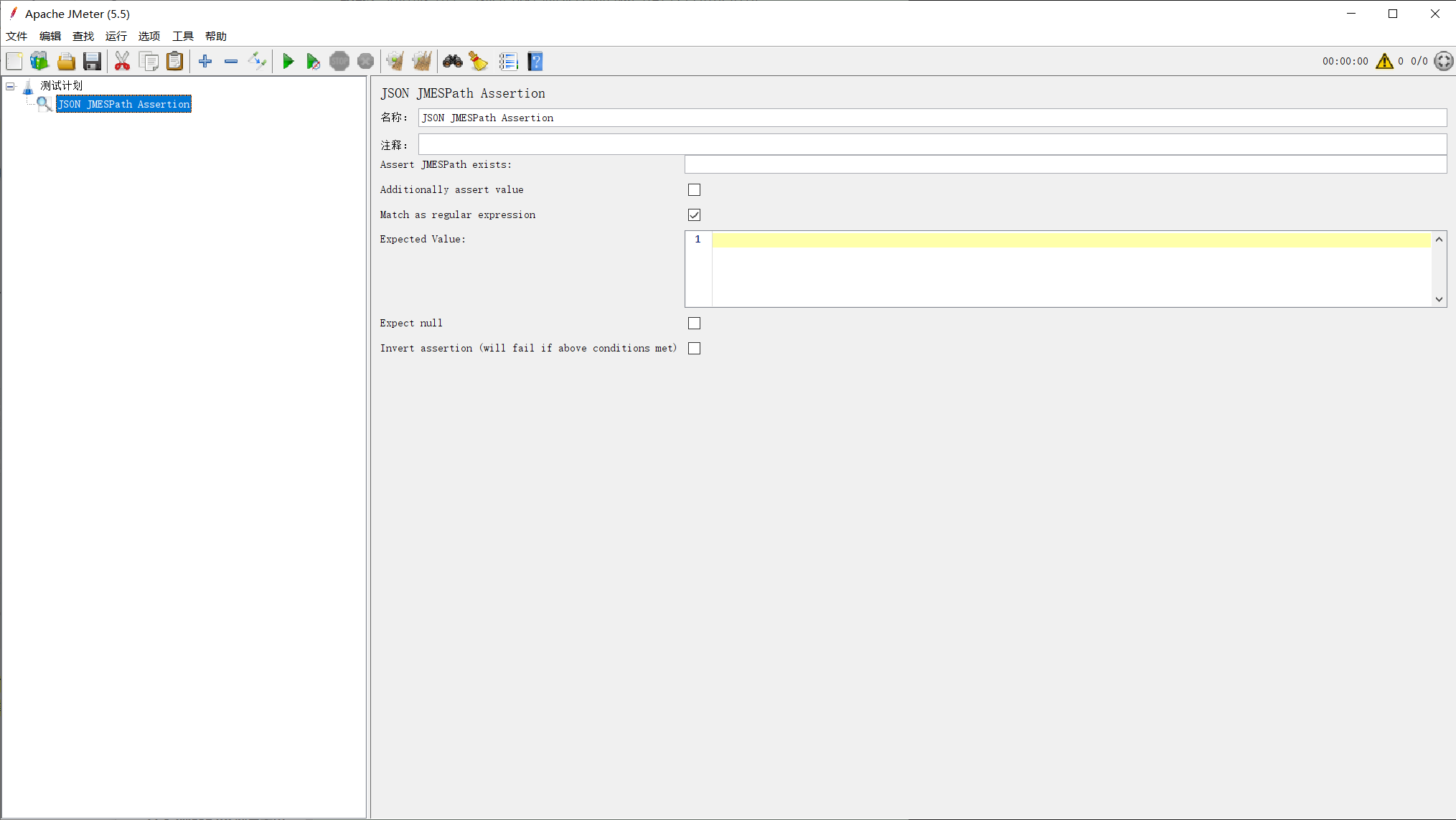Screen dimensions: 1456x820
Task: Expand the 测试计划 tree node
Action: tap(9, 85)
